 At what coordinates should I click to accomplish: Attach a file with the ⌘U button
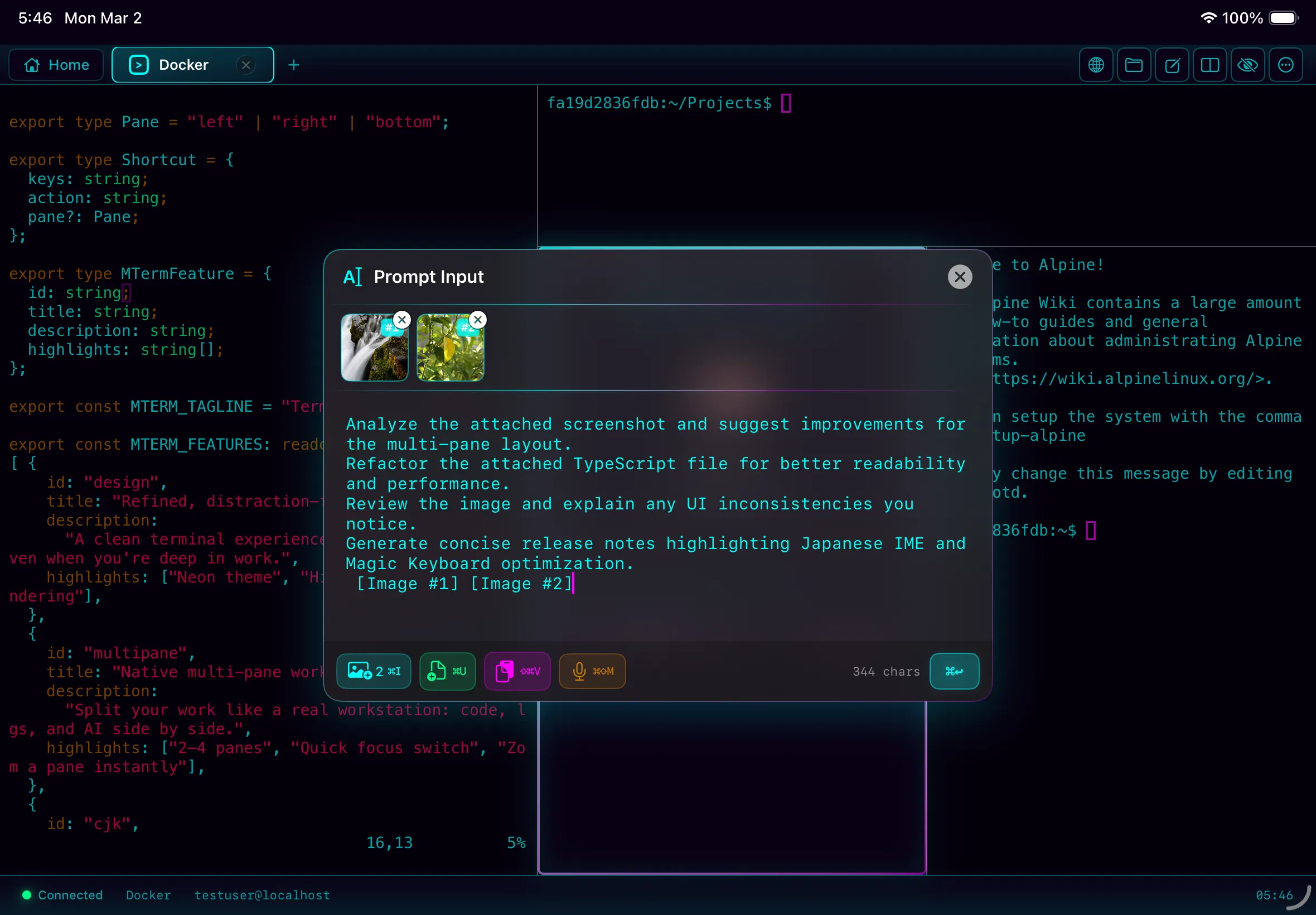tap(447, 671)
